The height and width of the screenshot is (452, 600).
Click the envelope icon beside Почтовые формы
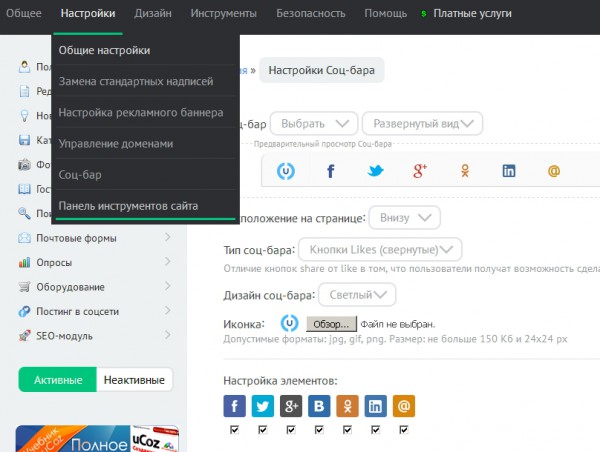[24, 238]
